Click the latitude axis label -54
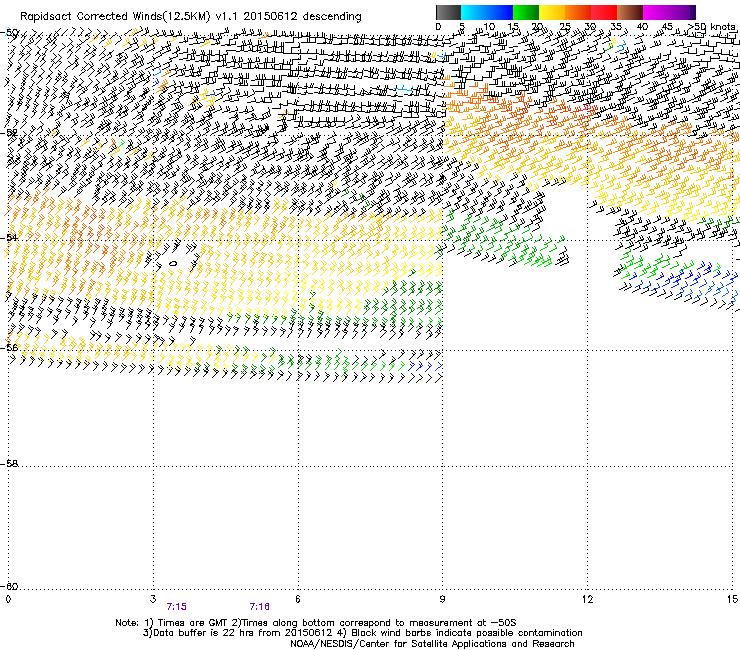 (9, 237)
